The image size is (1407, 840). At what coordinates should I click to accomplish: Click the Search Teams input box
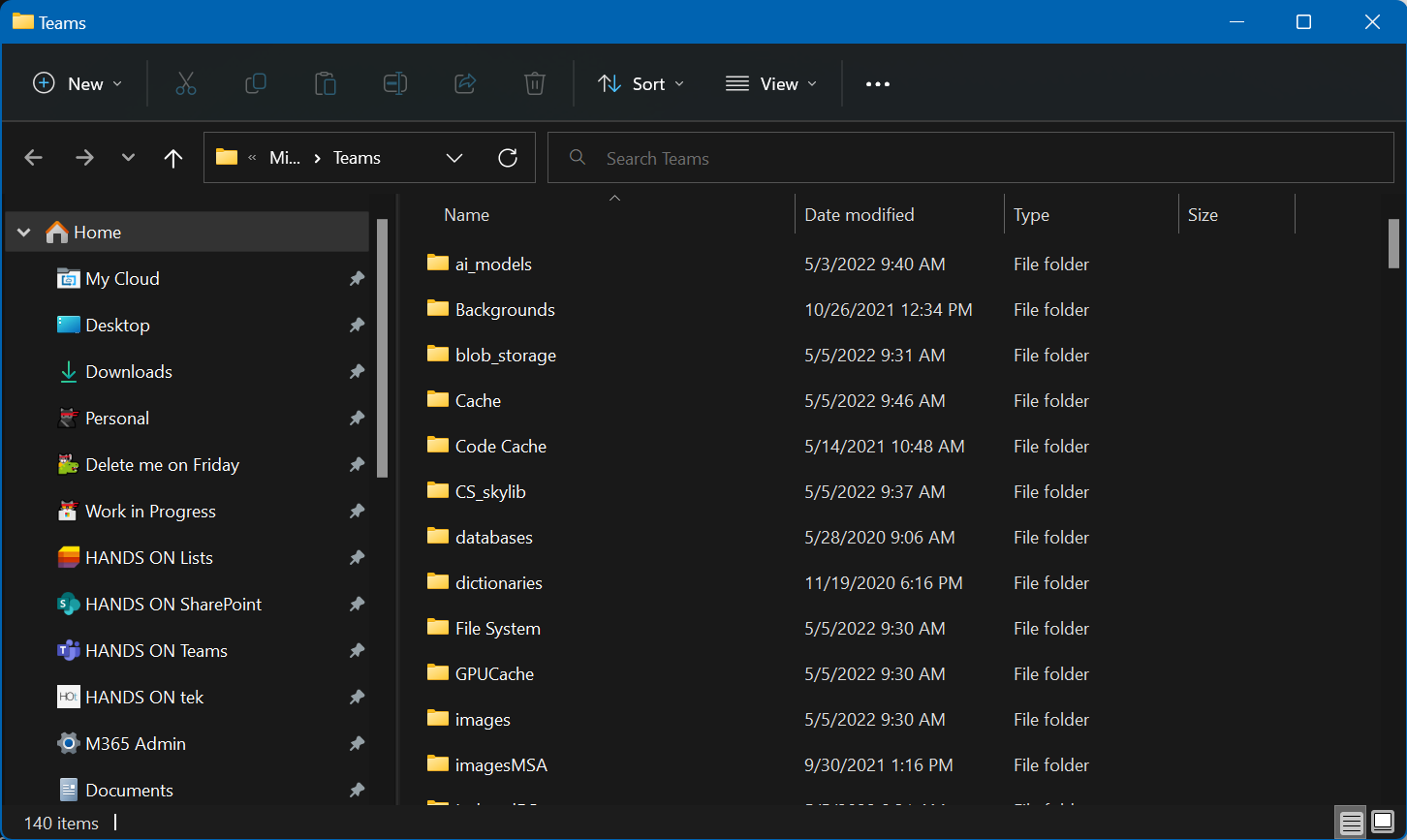969,158
